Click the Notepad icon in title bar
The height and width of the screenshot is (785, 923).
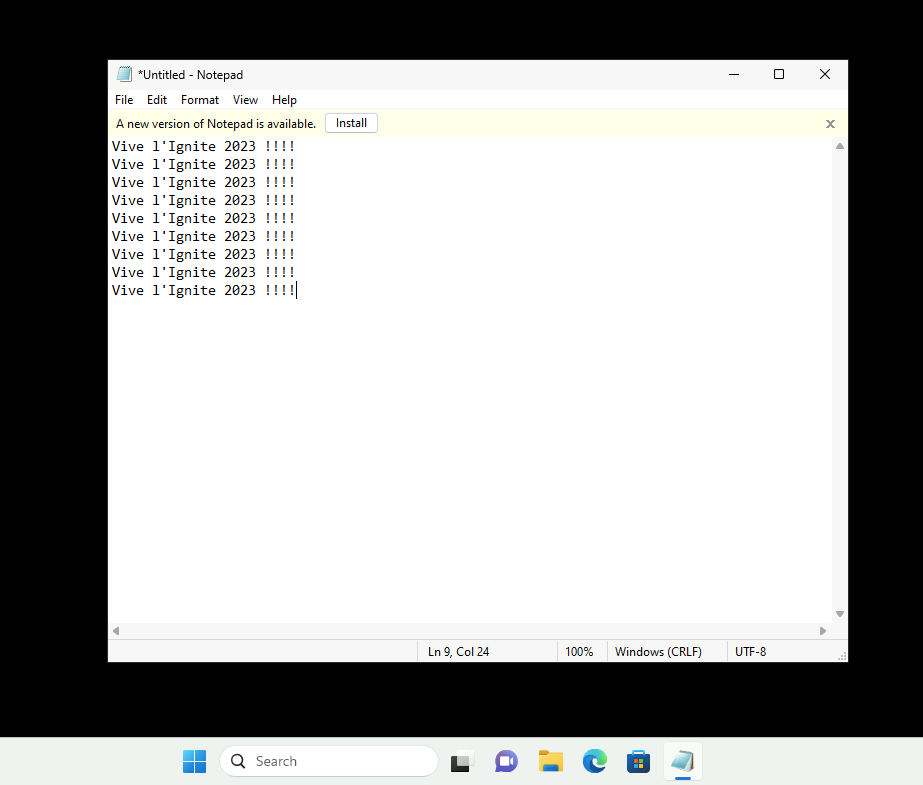click(x=124, y=74)
